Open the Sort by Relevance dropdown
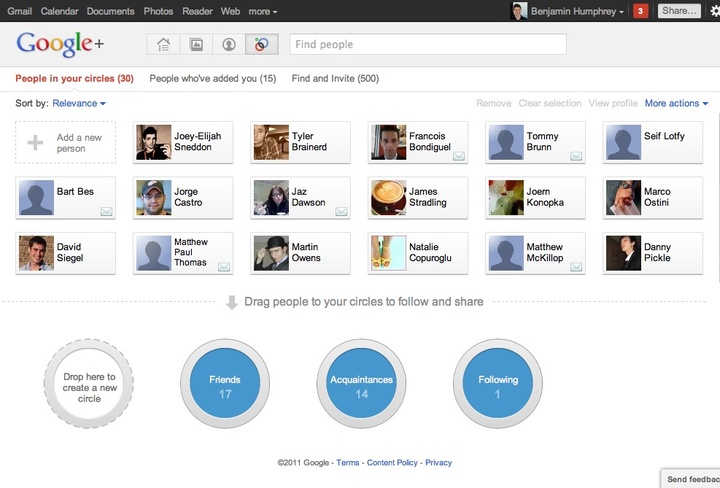 [79, 103]
